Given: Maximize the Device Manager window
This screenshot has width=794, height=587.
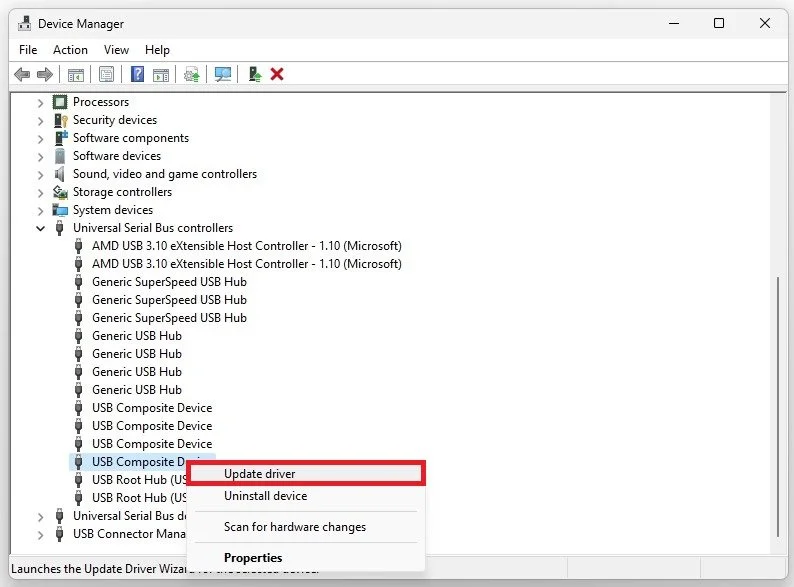Looking at the screenshot, I should click(719, 23).
